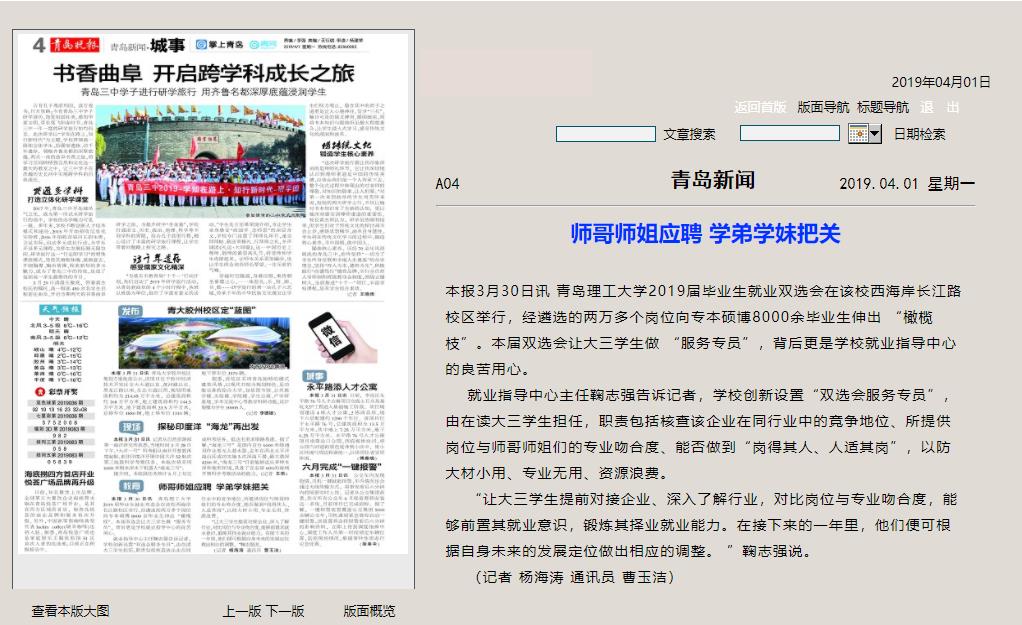
Task: Click the 退出 exit link
Action: pyautogui.click(x=939, y=107)
